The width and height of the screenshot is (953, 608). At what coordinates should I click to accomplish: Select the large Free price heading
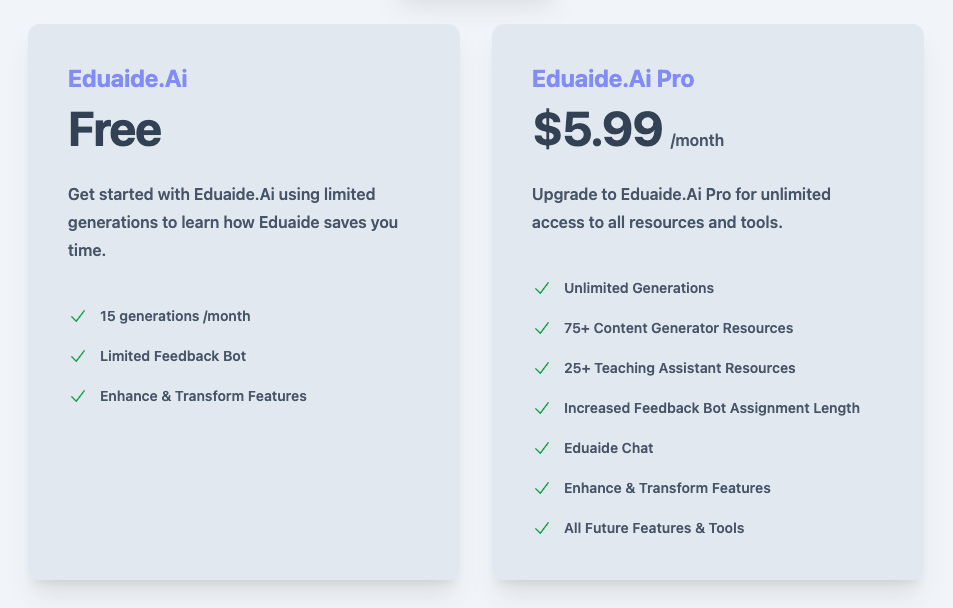pos(114,130)
